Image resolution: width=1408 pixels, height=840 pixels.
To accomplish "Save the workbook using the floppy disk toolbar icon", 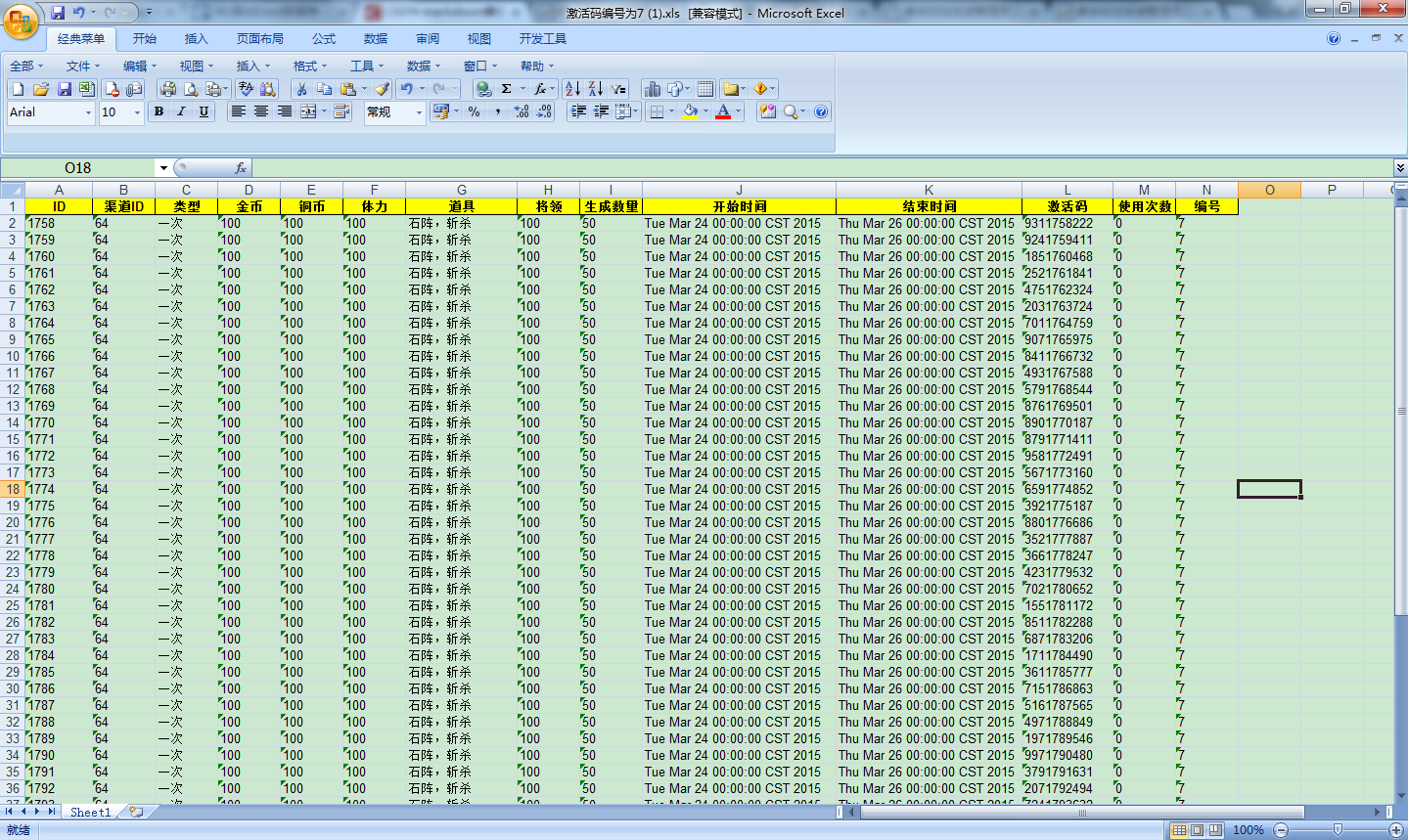I will pyautogui.click(x=65, y=89).
